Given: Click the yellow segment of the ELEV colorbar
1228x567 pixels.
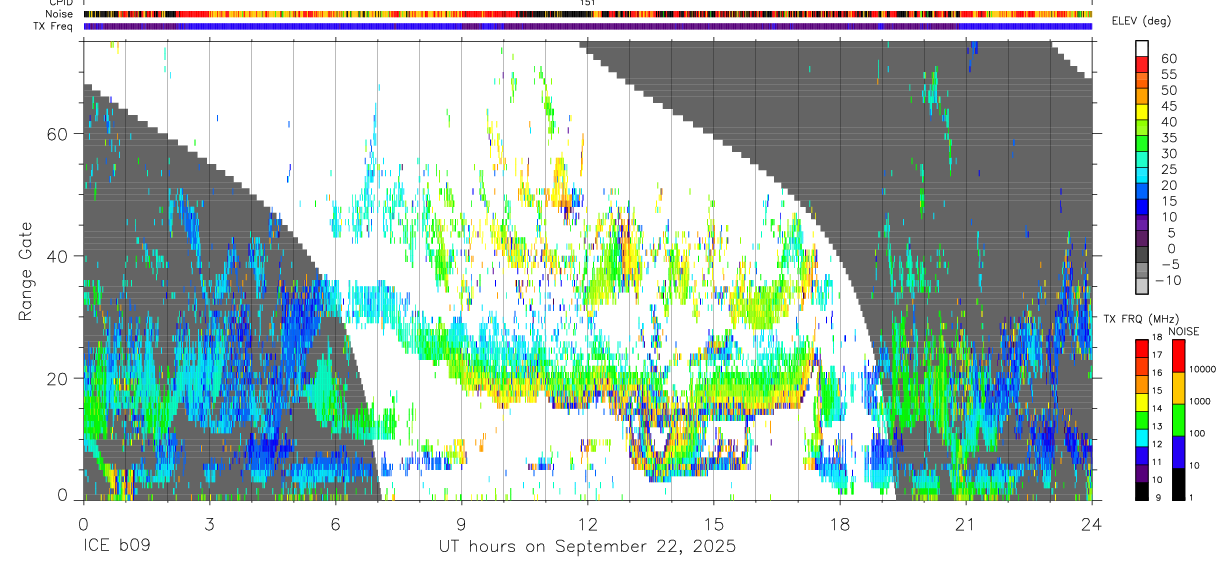Looking at the screenshot, I should pyautogui.click(x=1142, y=113).
